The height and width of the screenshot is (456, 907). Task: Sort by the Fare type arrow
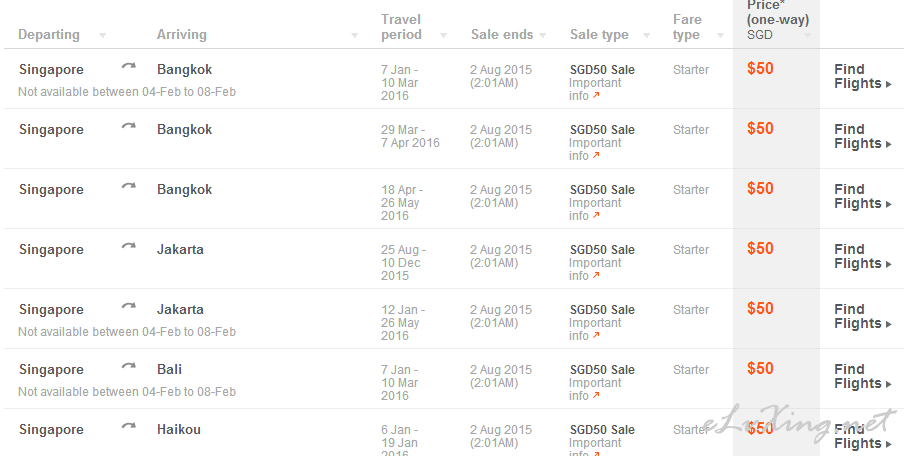tap(721, 36)
